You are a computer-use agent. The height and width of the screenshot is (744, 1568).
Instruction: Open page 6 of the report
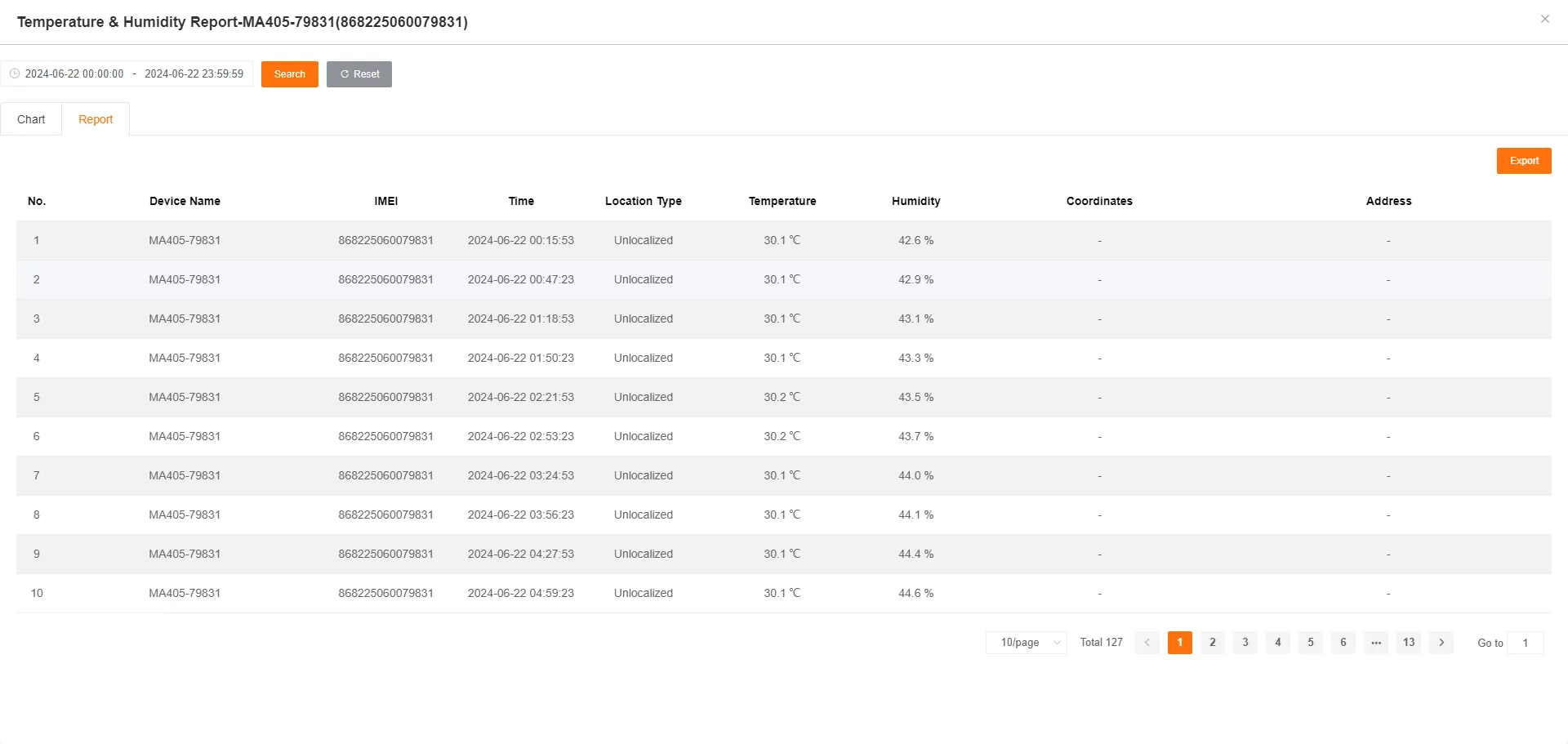tap(1343, 643)
